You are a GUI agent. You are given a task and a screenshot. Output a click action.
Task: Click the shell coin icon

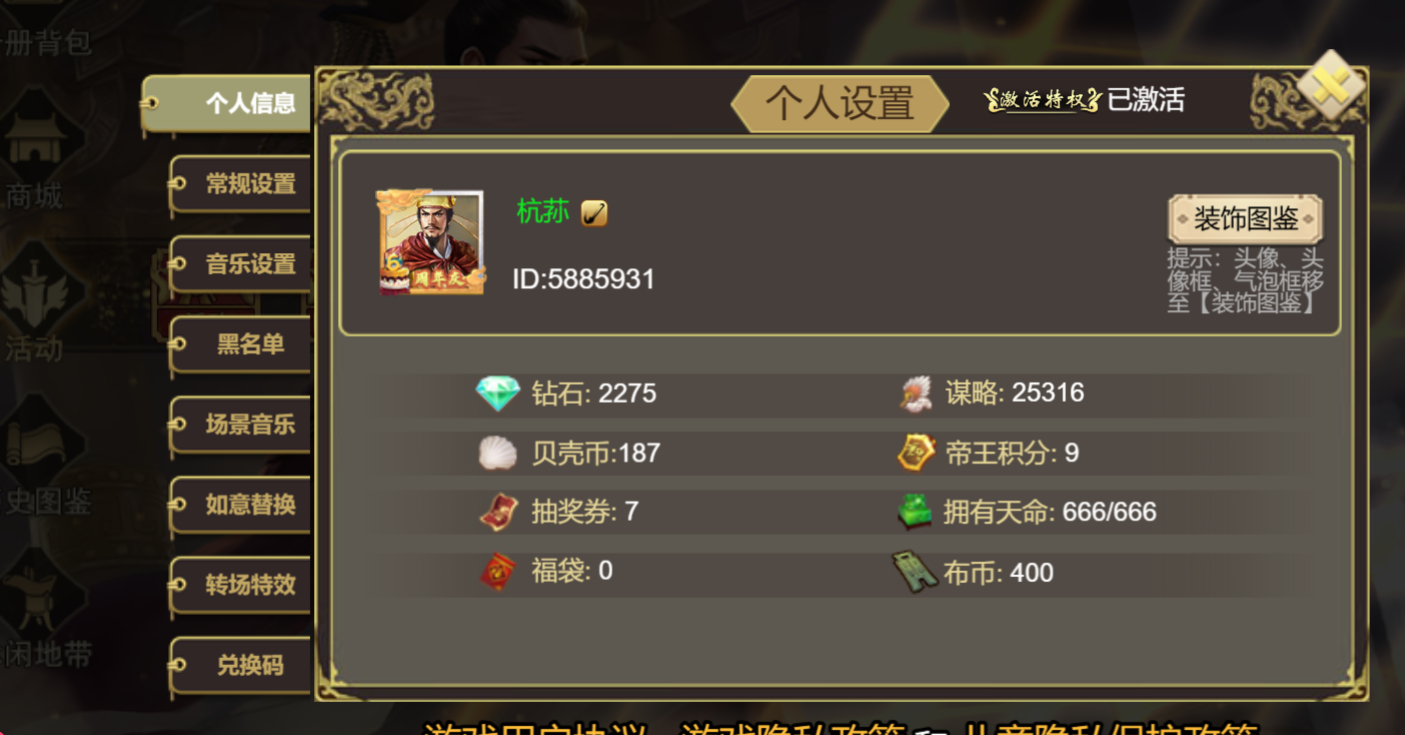coord(497,453)
